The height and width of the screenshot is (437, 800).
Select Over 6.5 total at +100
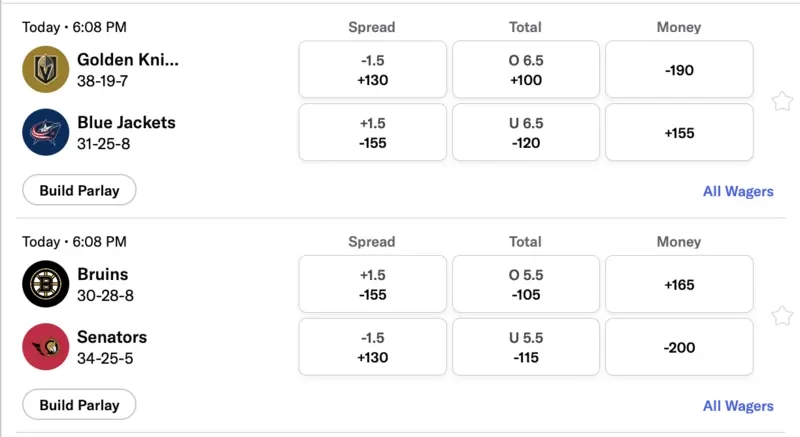pyautogui.click(x=526, y=70)
